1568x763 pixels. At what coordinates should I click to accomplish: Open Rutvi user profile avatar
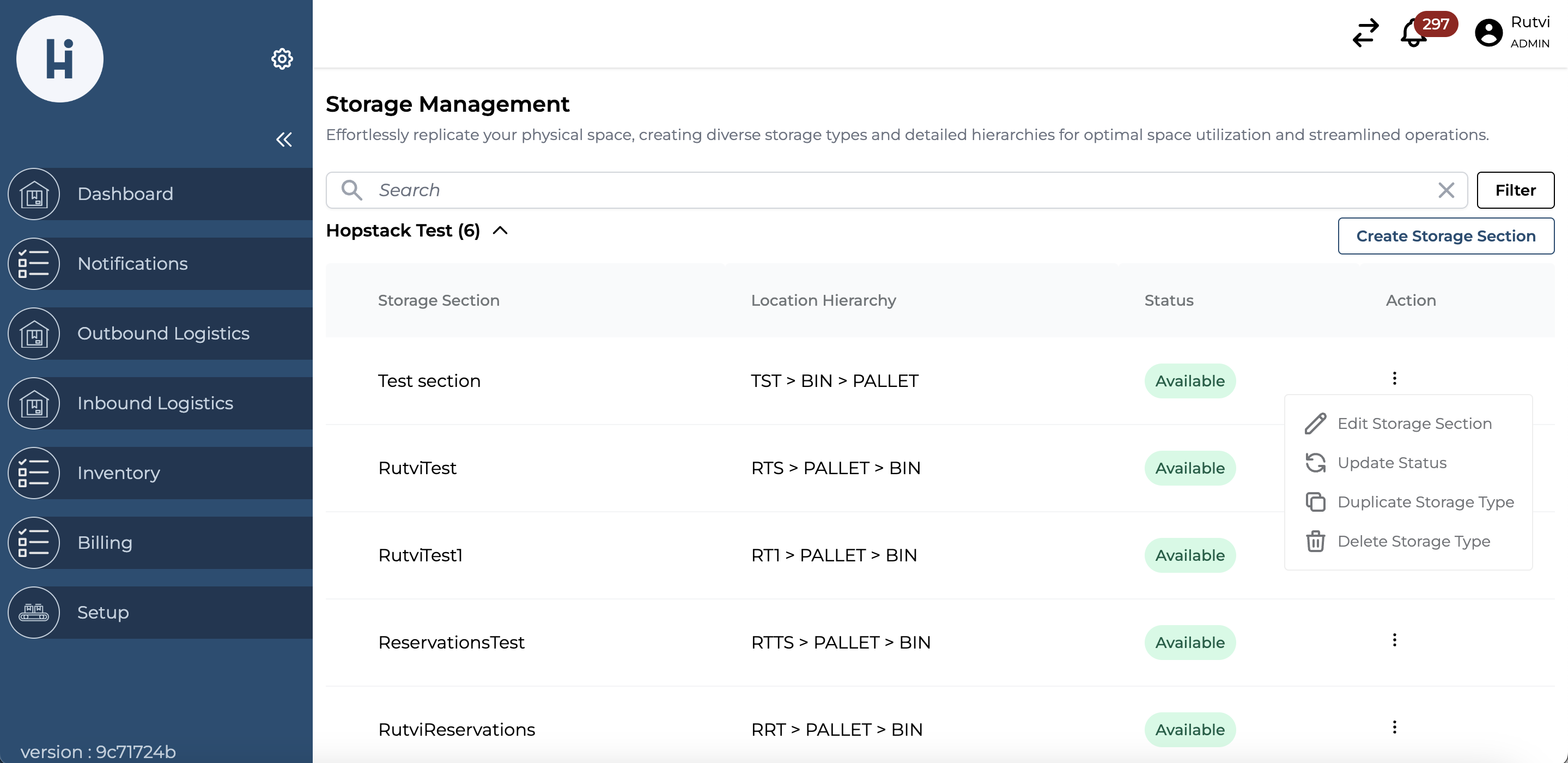coord(1488,33)
